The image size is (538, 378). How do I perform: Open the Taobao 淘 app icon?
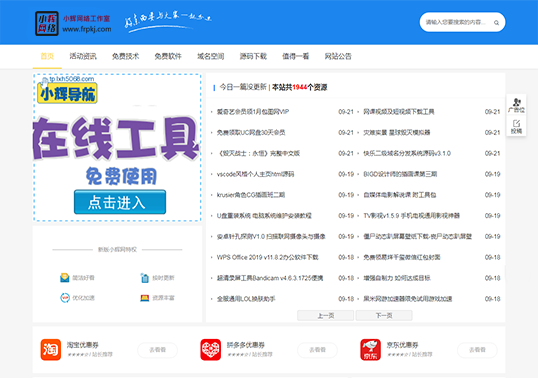click(50, 350)
